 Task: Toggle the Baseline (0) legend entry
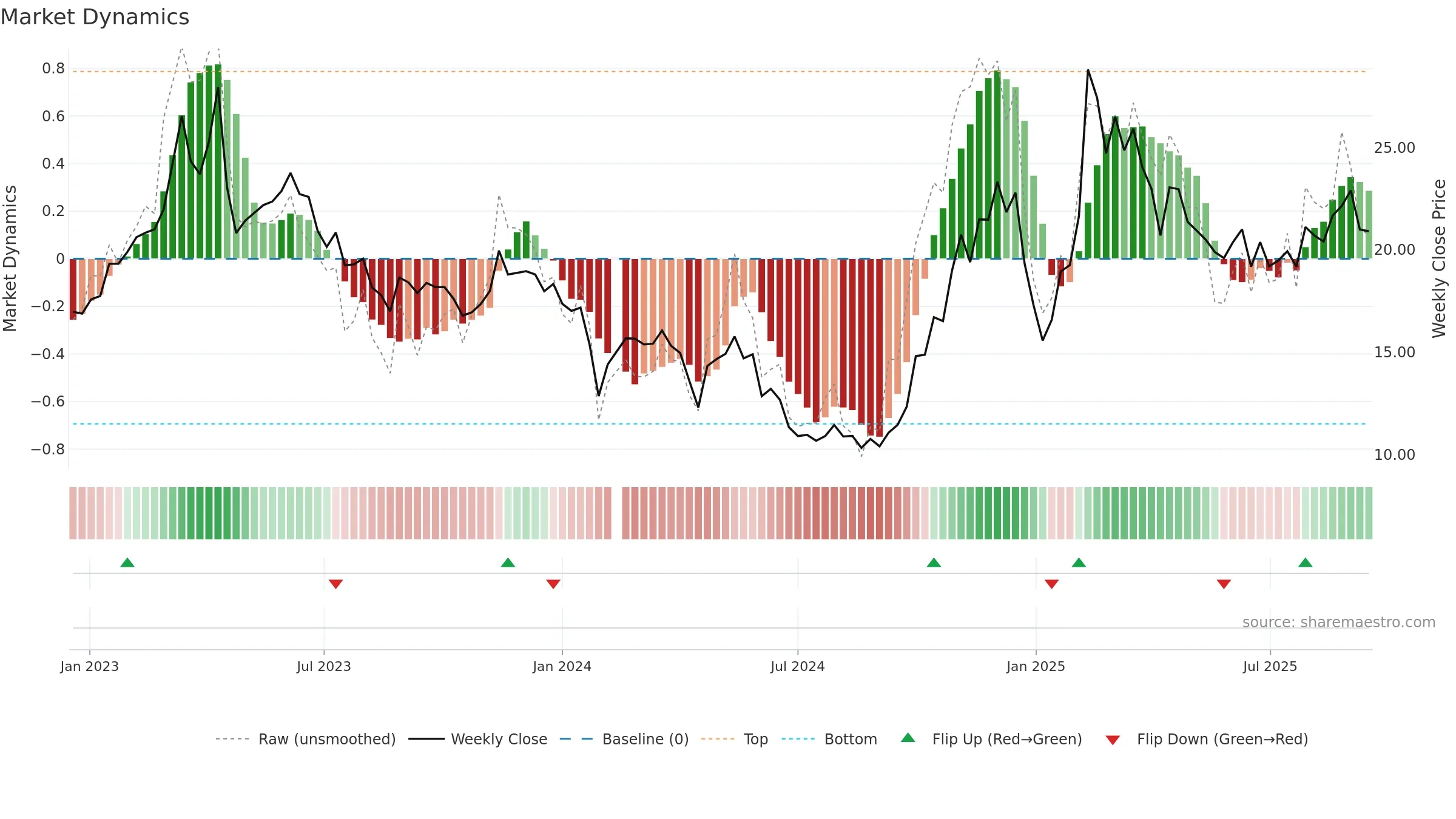point(624,739)
